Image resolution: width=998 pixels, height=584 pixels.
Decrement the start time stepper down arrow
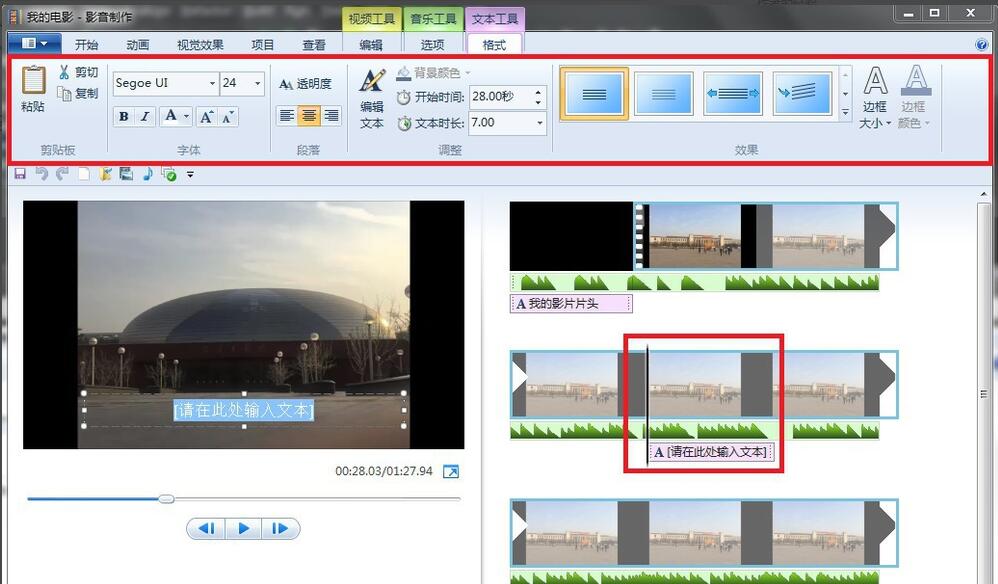(x=538, y=102)
